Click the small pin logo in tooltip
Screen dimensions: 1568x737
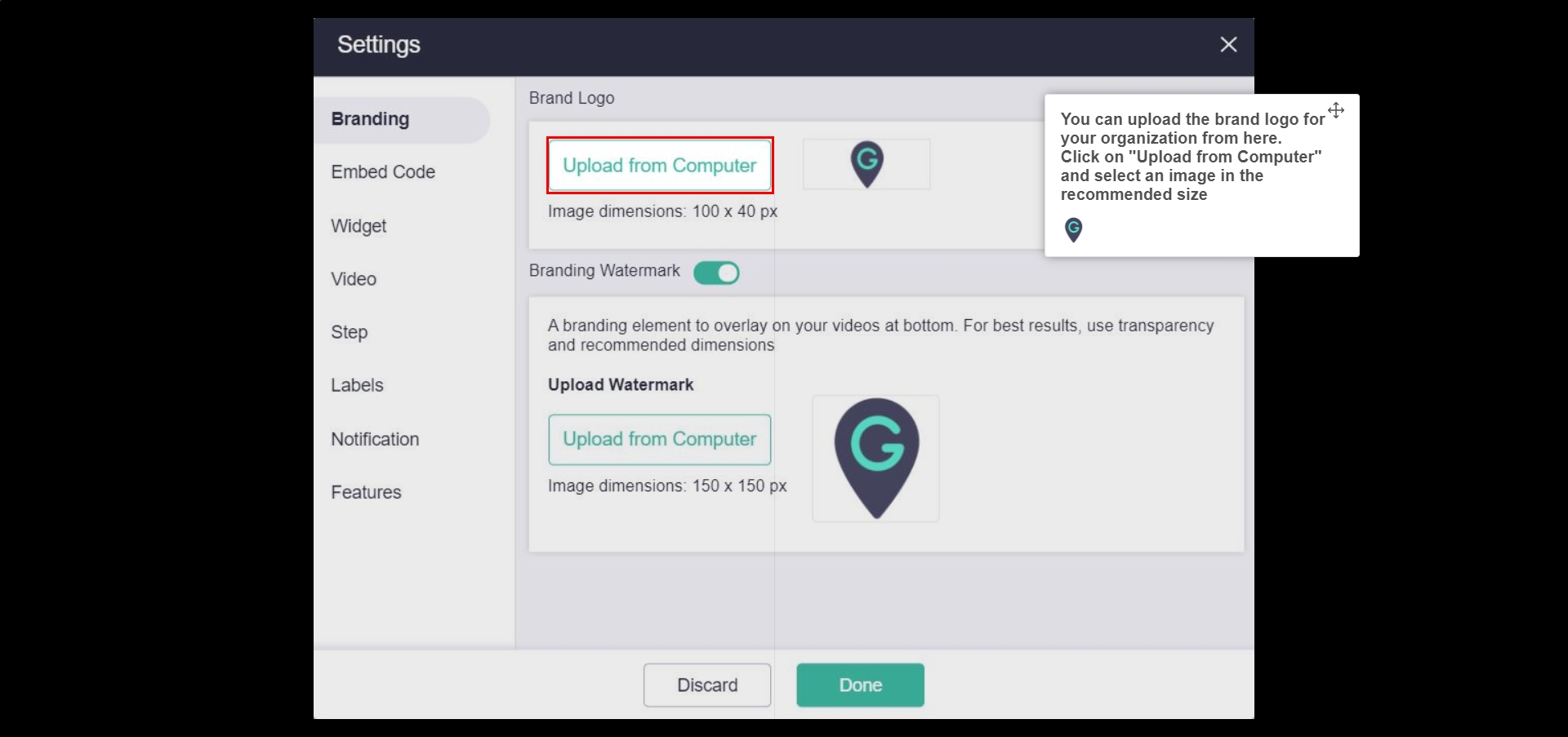(x=1073, y=229)
